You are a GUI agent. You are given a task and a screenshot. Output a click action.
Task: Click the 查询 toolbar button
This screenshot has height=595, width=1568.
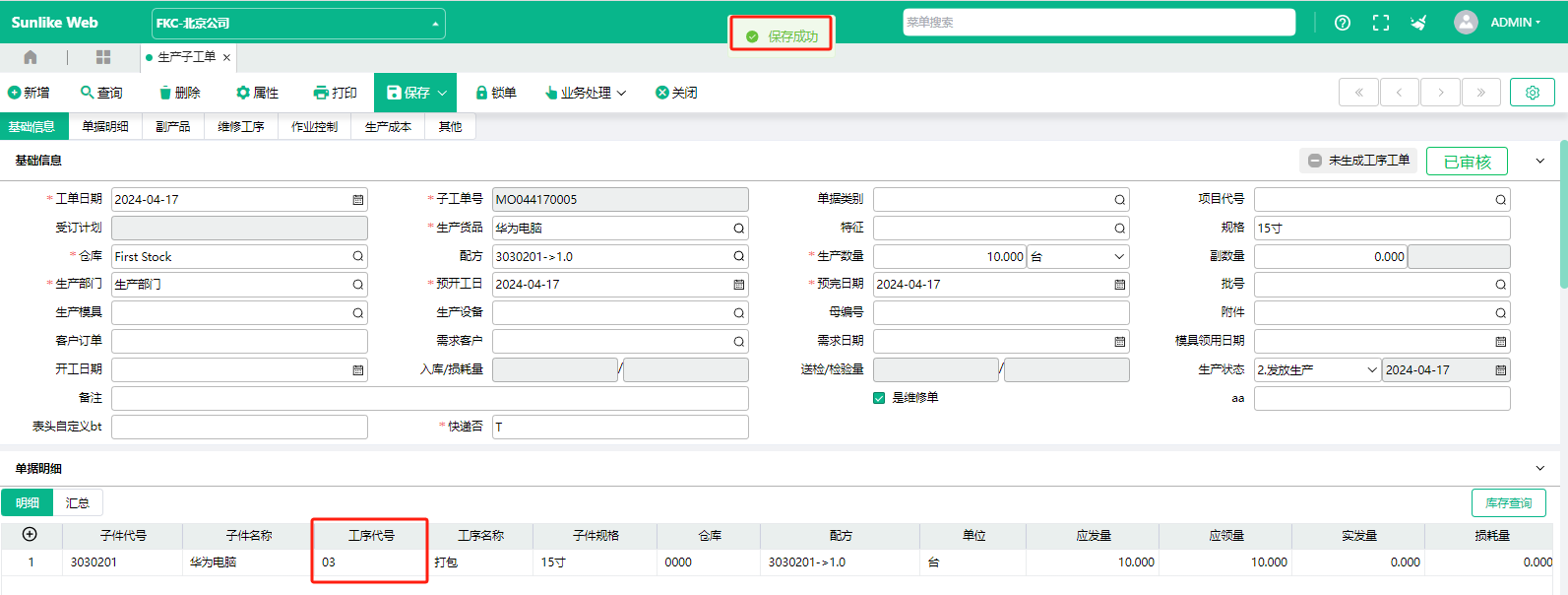(x=101, y=93)
